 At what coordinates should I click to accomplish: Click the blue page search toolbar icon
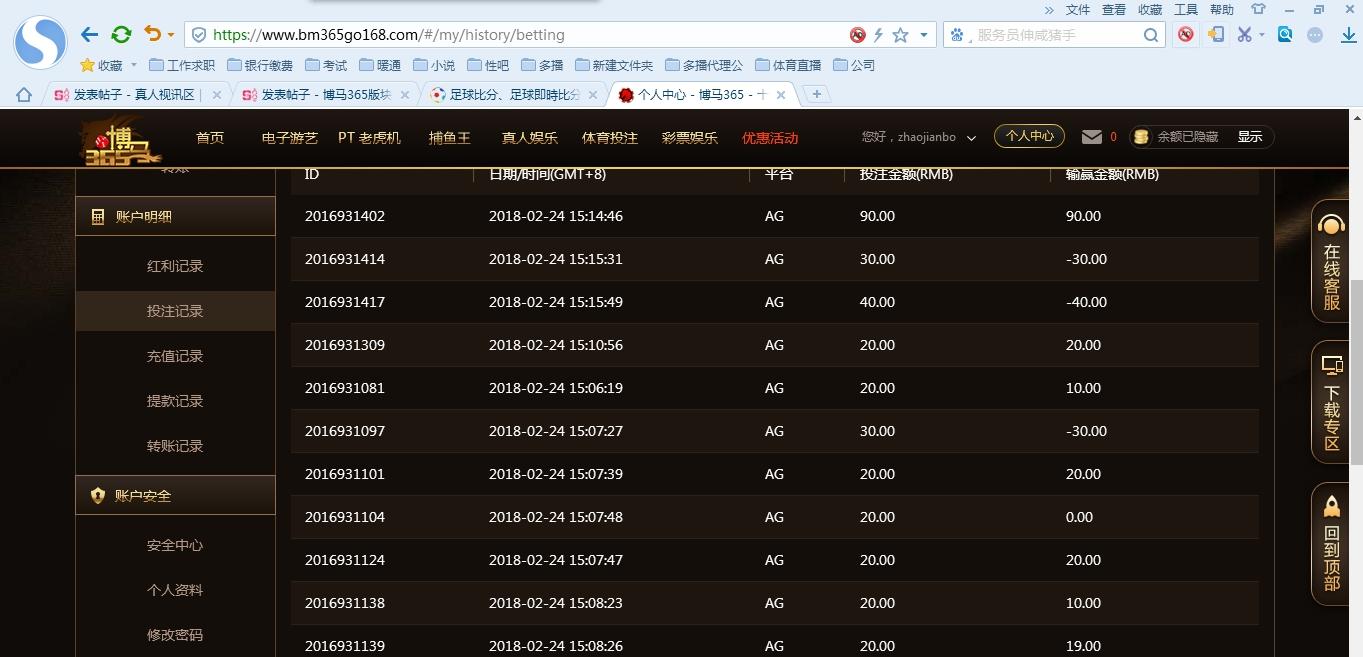1285,34
